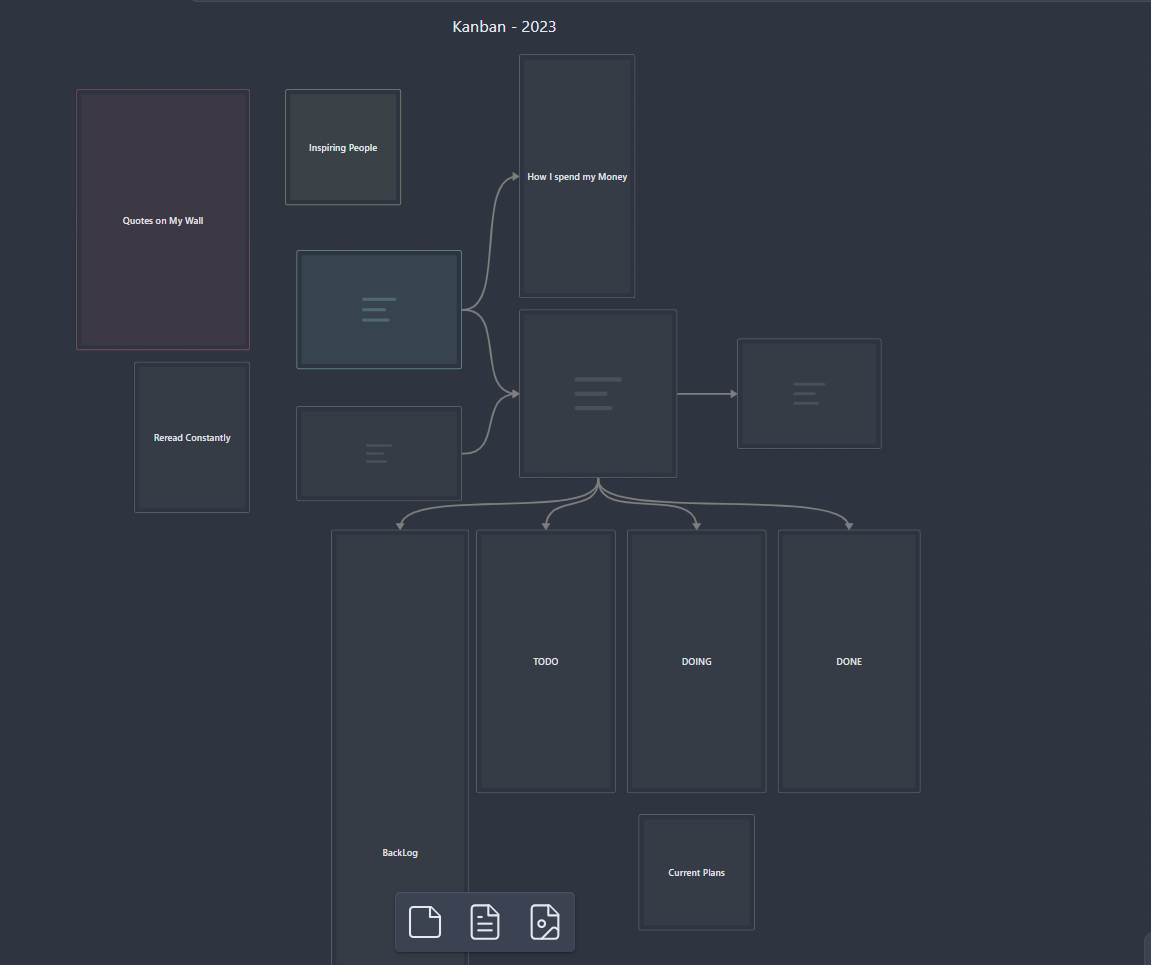
Task: Select the Kanban - 2023 canvas title
Action: coord(504,27)
